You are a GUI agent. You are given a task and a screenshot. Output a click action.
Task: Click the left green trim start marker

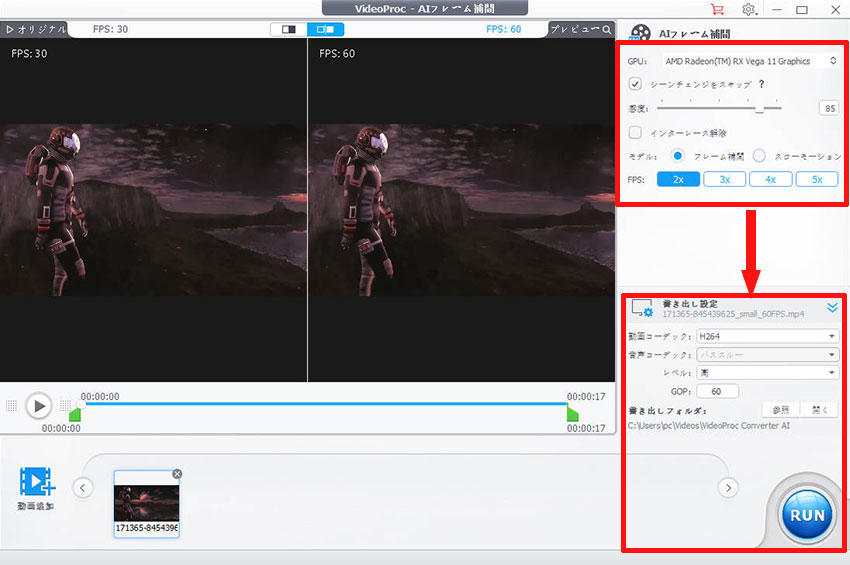click(75, 415)
